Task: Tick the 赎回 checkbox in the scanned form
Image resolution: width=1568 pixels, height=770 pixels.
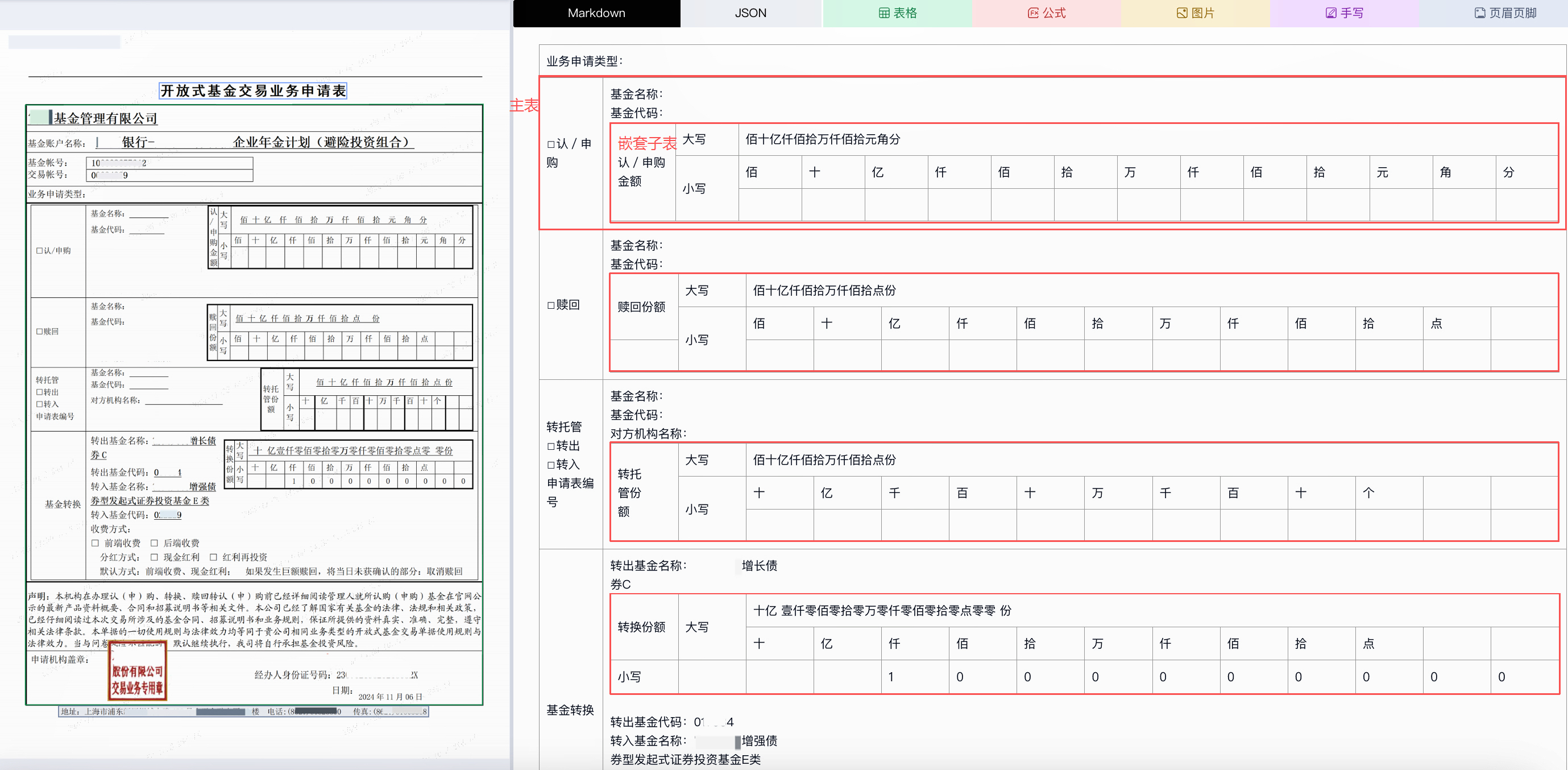Action: 40,332
